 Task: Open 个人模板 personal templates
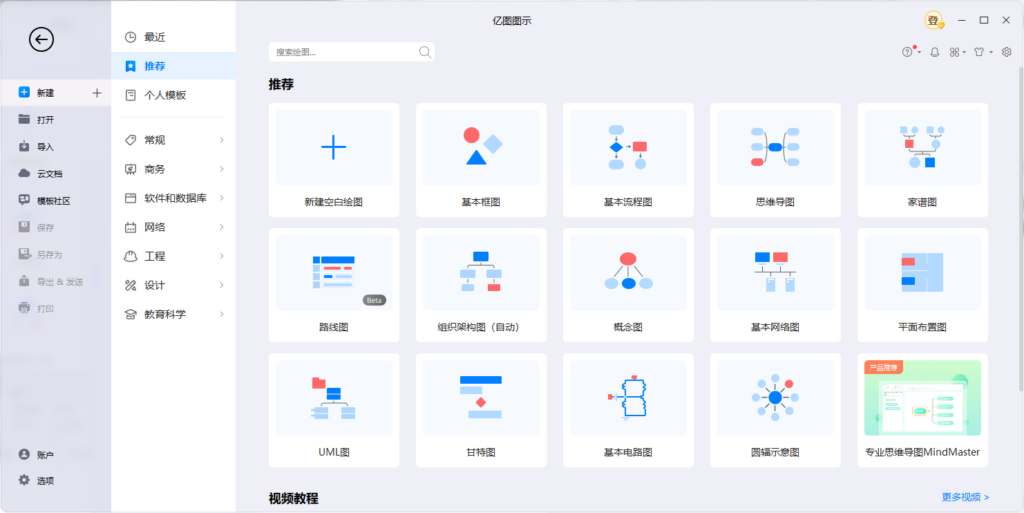(x=173, y=95)
